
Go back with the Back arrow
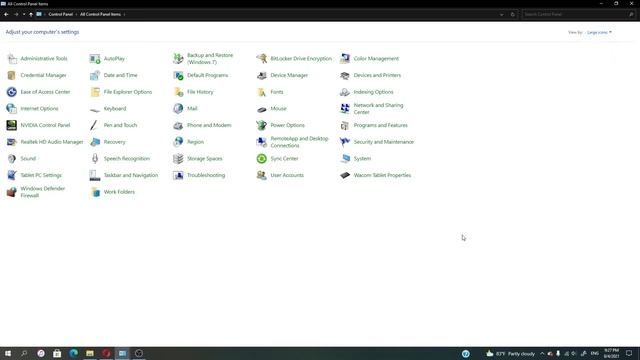tap(6, 14)
